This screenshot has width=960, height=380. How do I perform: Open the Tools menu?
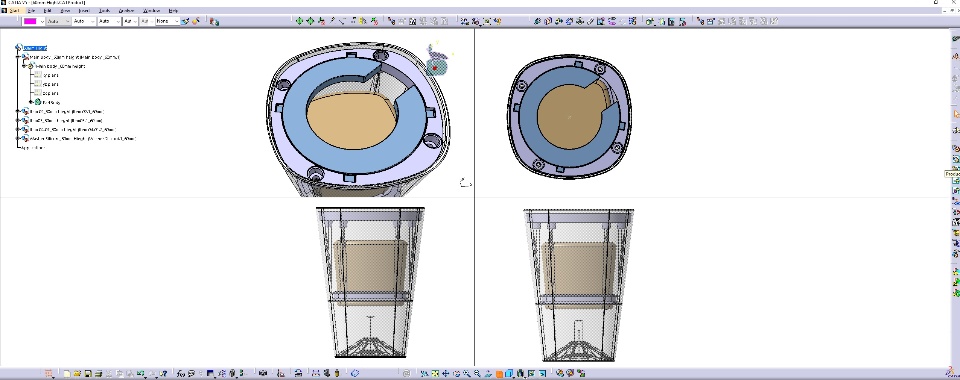104,11
